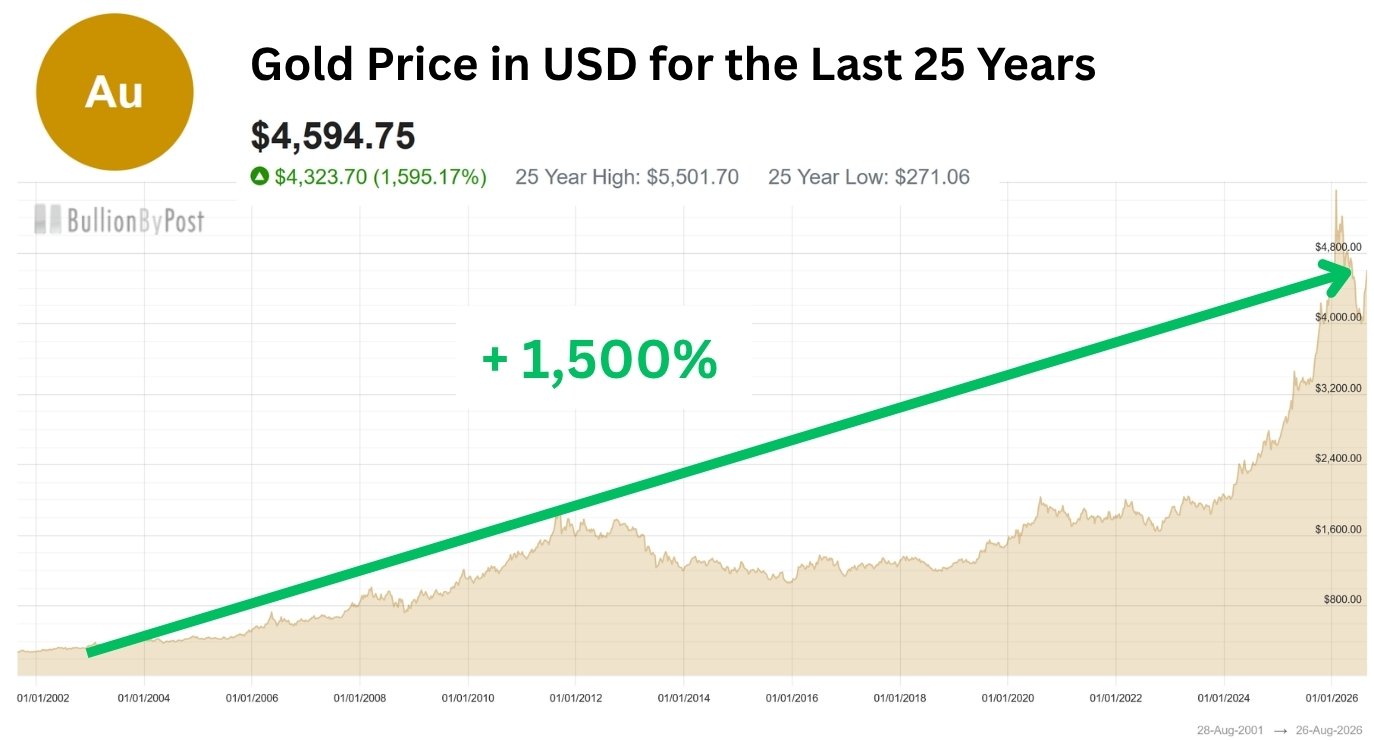Click the 25 Year High: $5,501.70 label
The image size is (1374, 740).
coord(627,177)
